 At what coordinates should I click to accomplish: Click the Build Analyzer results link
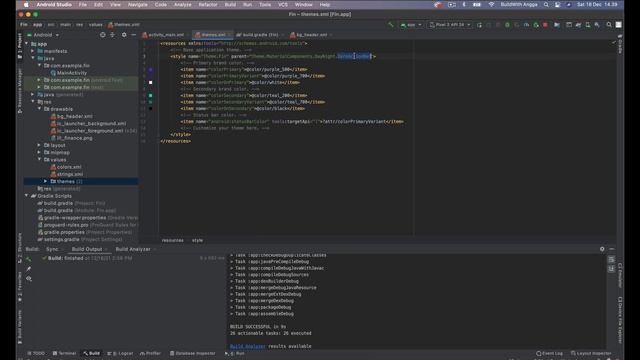click(247, 346)
